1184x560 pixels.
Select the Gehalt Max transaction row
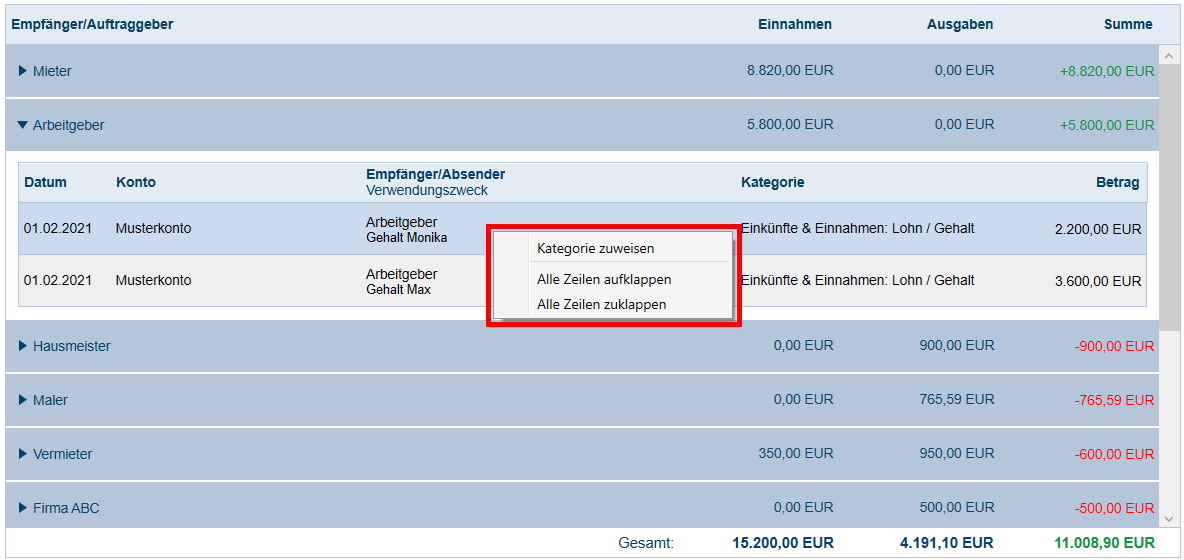pyautogui.click(x=250, y=281)
